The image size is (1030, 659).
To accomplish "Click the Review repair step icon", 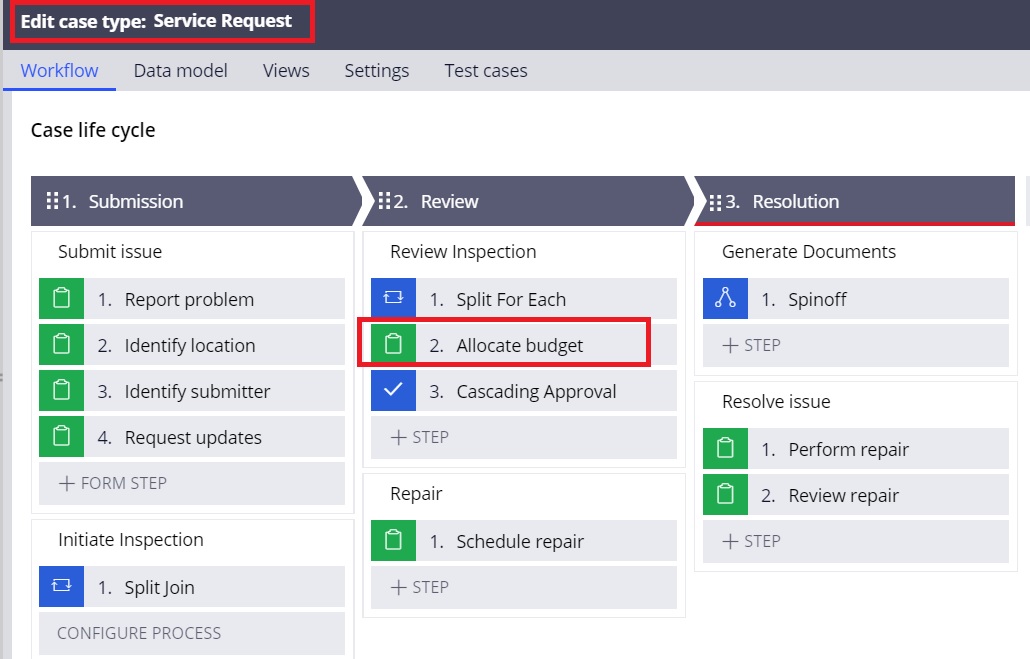I will pyautogui.click(x=724, y=494).
